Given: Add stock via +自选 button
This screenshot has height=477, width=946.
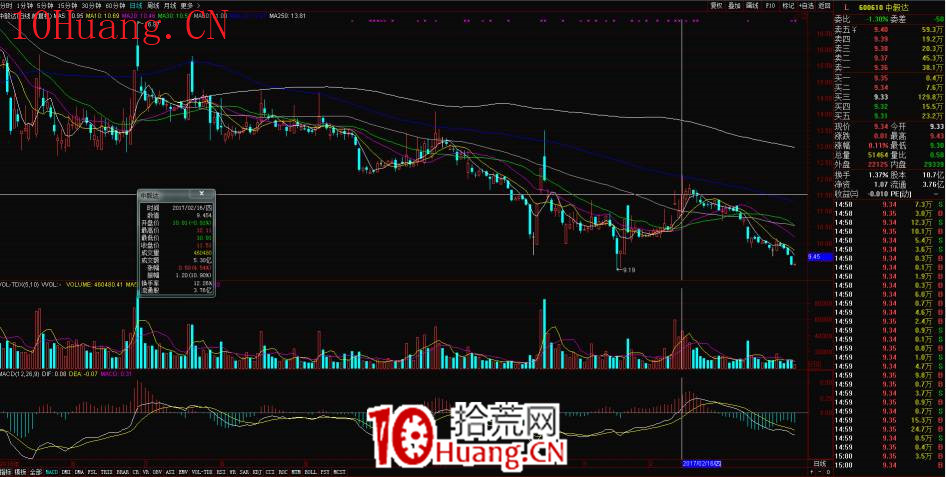Looking at the screenshot, I should 807,5.
